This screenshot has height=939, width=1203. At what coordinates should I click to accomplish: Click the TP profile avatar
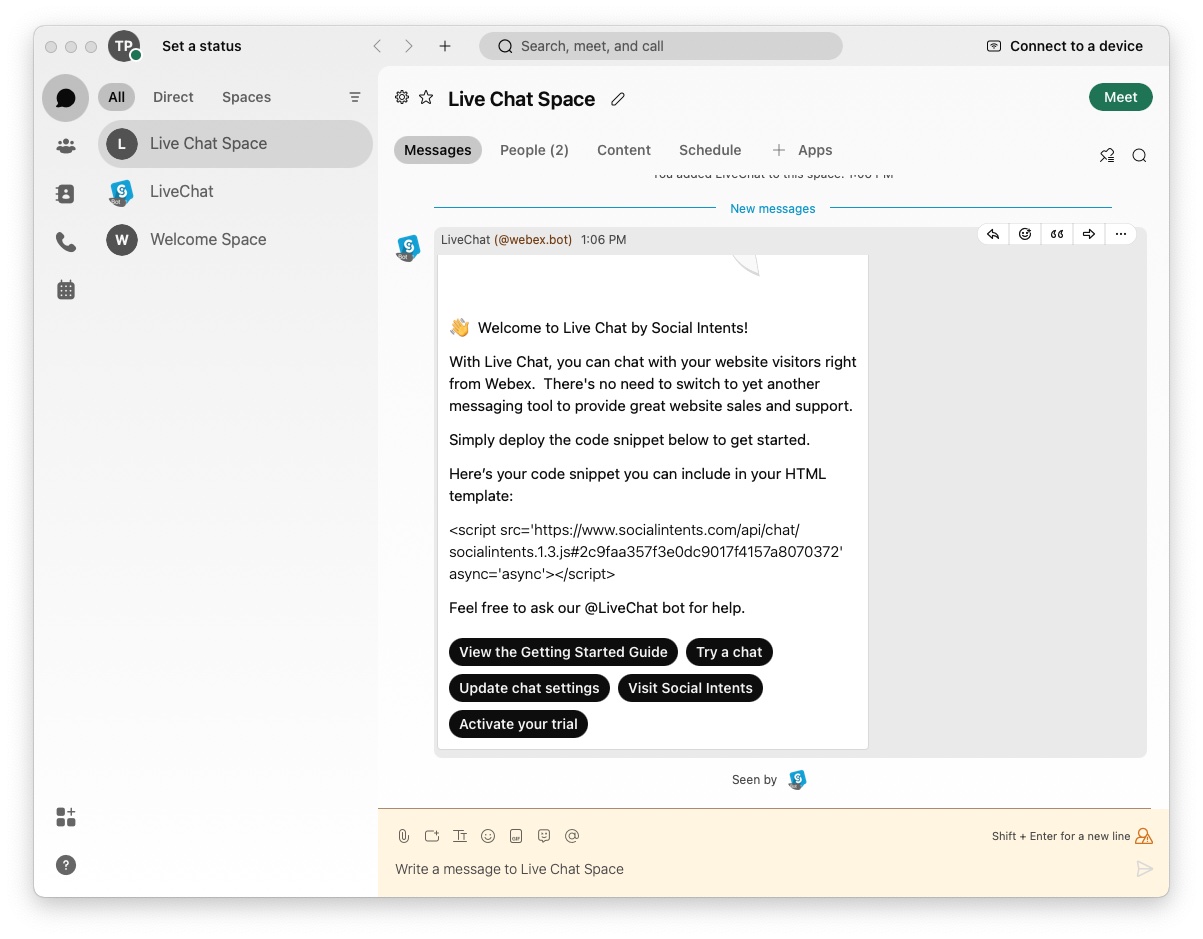pos(124,46)
